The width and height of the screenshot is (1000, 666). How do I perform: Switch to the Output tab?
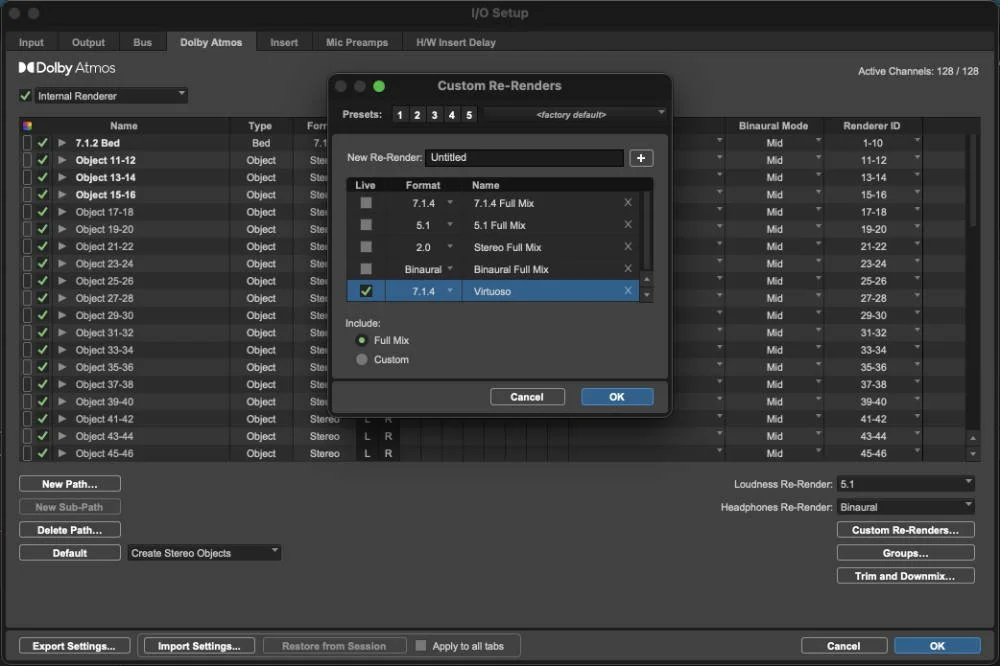pos(88,42)
